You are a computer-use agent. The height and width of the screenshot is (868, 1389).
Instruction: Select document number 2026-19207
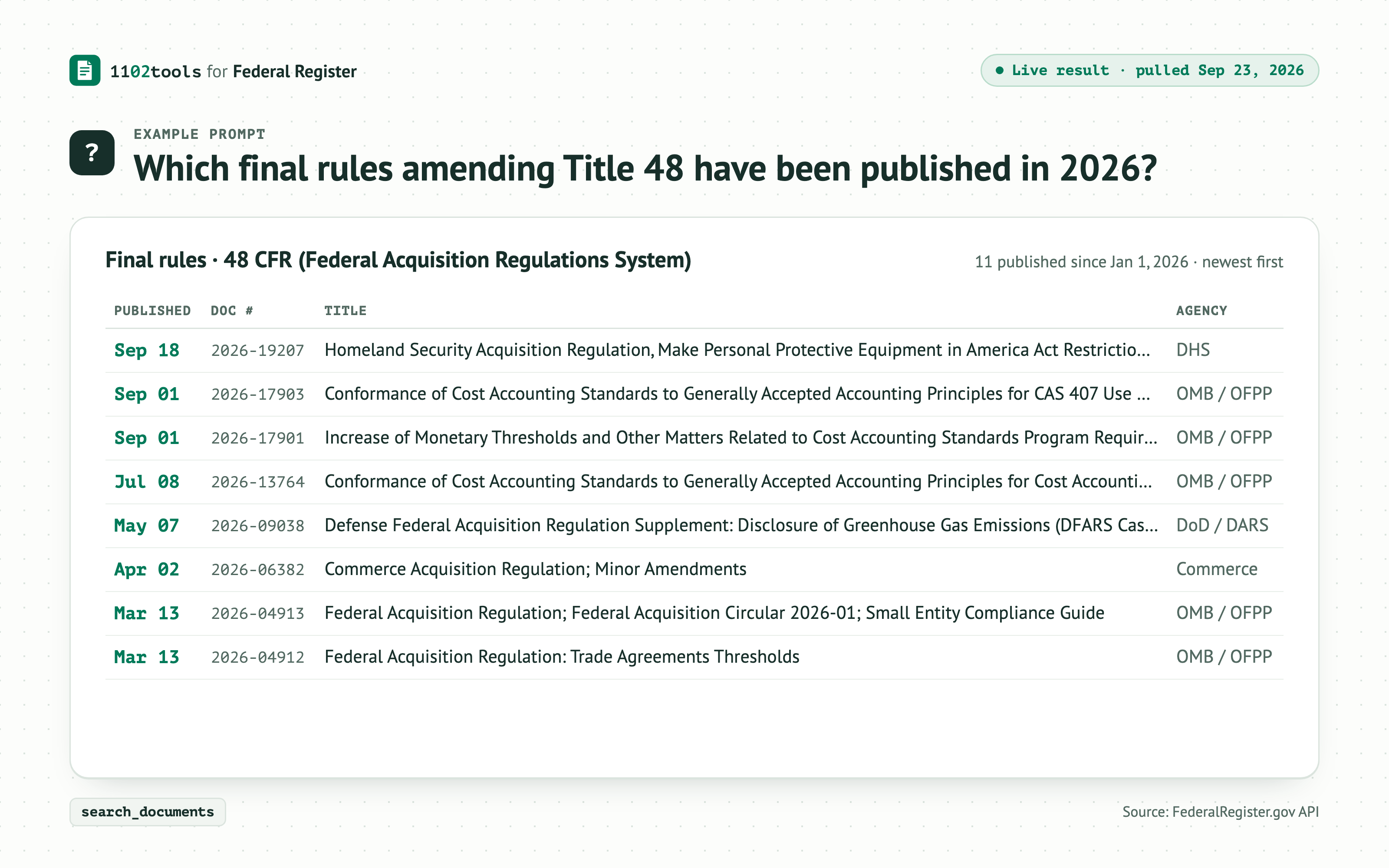(258, 351)
